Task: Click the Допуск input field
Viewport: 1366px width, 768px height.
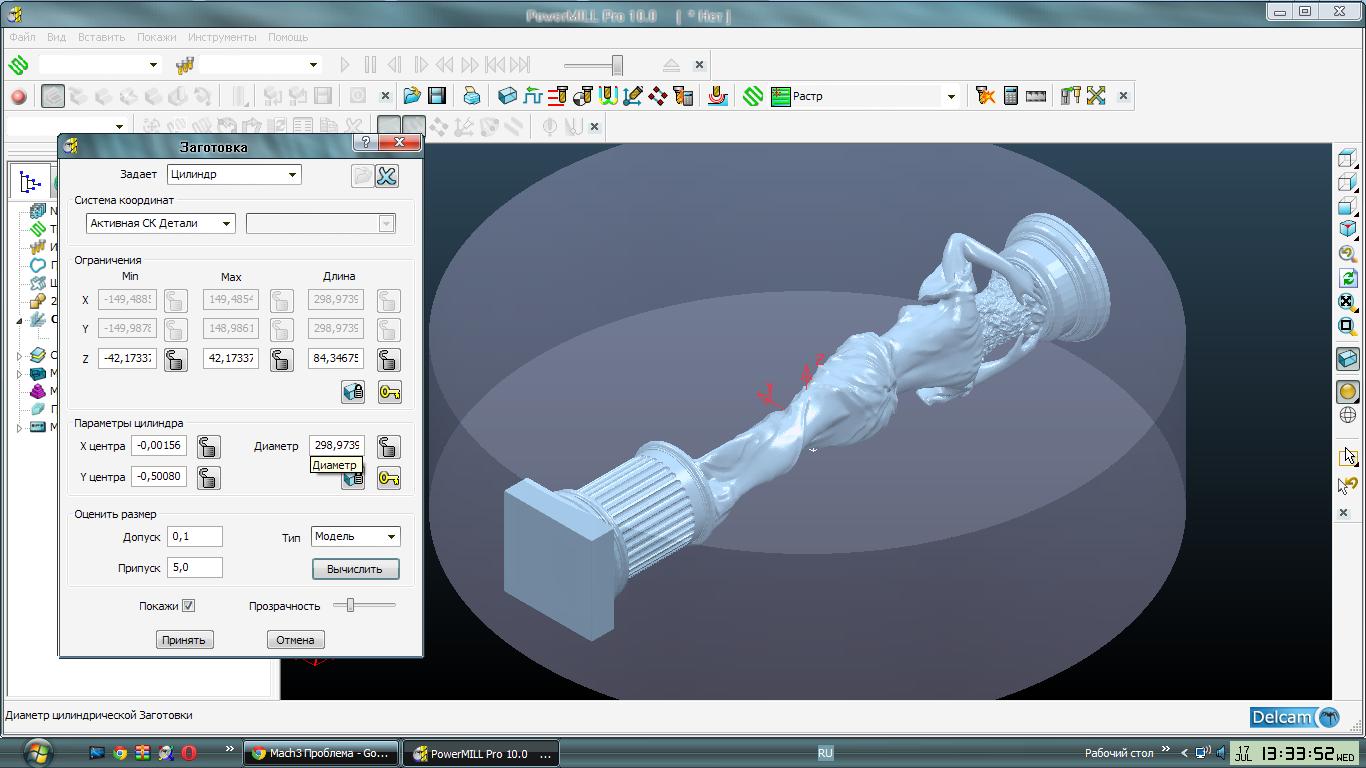Action: (x=195, y=537)
